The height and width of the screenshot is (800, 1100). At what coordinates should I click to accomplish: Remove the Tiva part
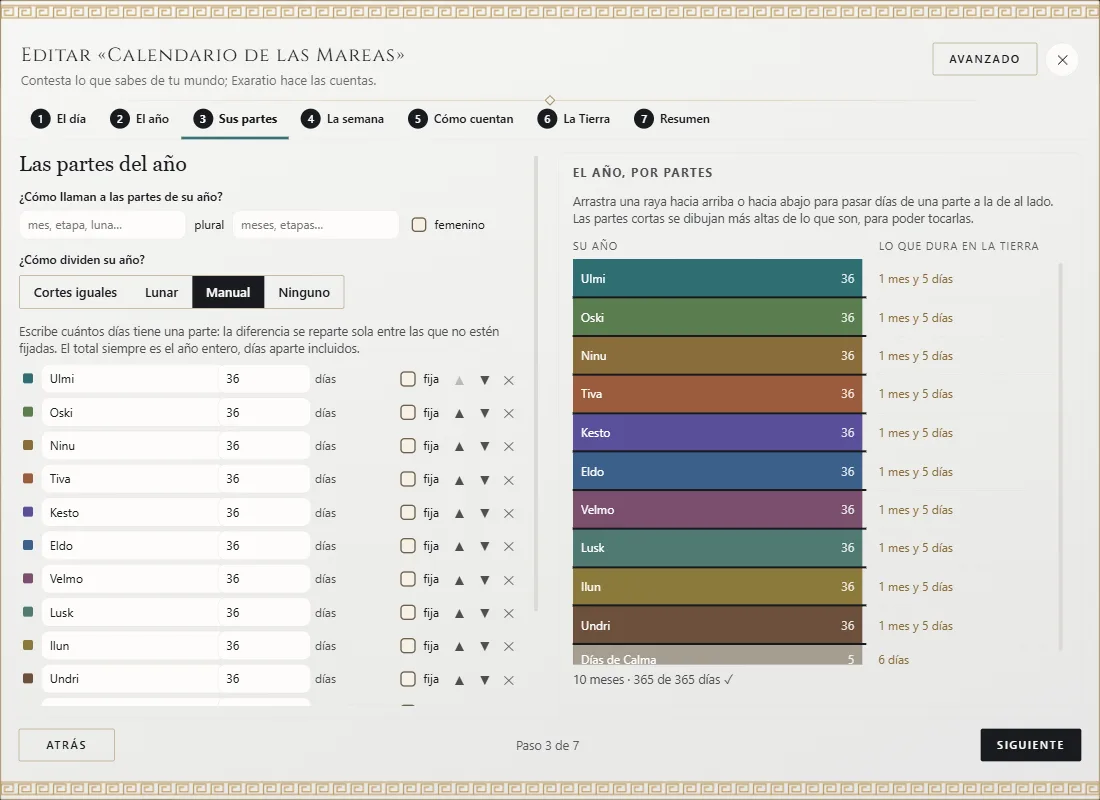tap(509, 480)
